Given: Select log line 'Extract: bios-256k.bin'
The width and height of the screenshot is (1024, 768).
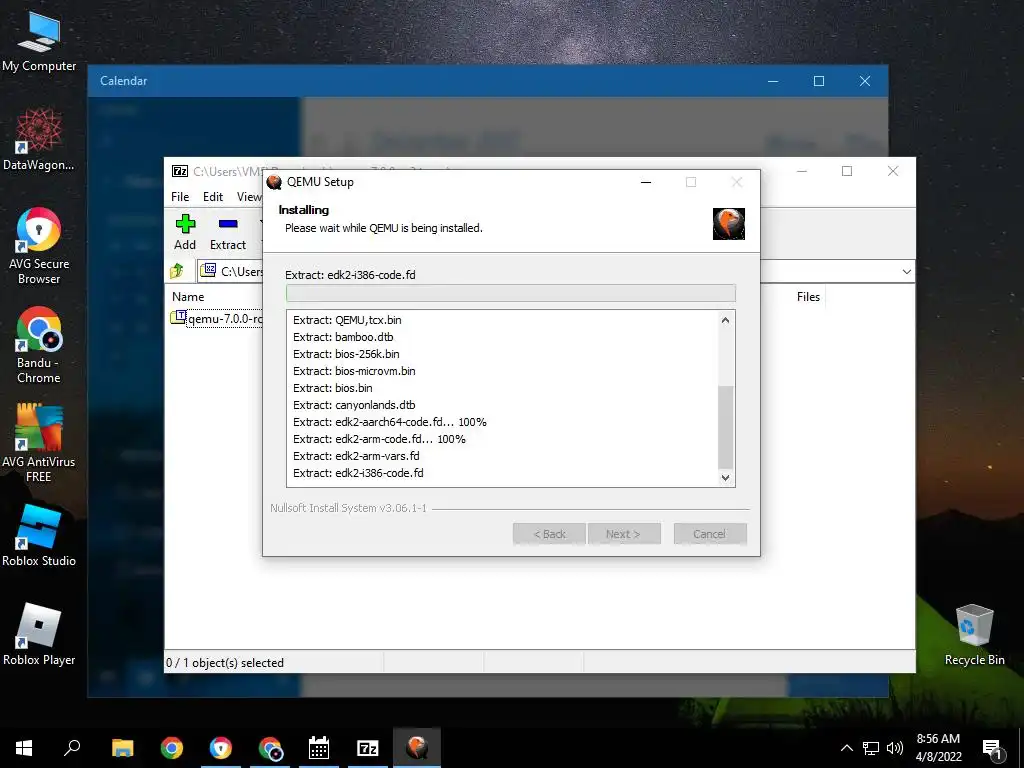Looking at the screenshot, I should pyautogui.click(x=346, y=354).
